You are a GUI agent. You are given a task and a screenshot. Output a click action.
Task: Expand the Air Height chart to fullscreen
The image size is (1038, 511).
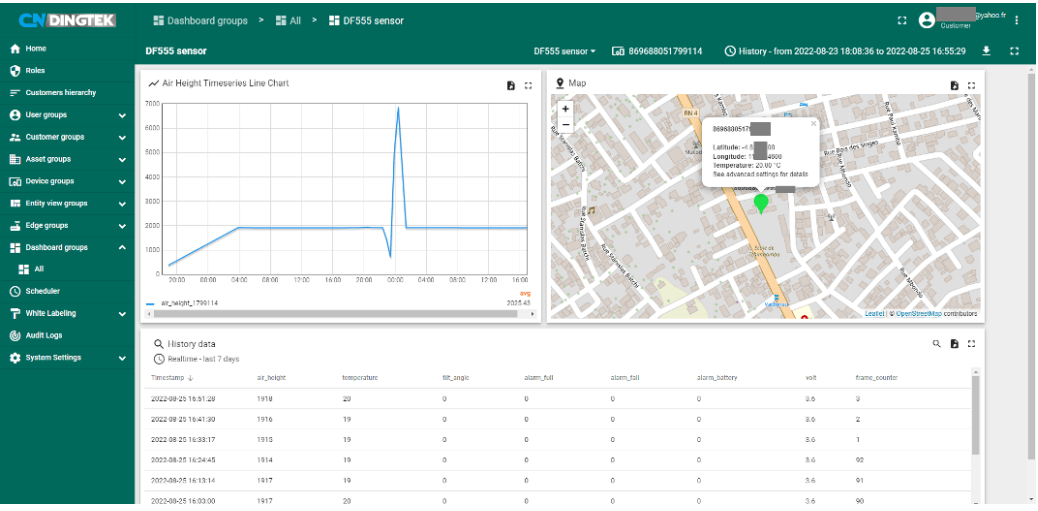528,85
